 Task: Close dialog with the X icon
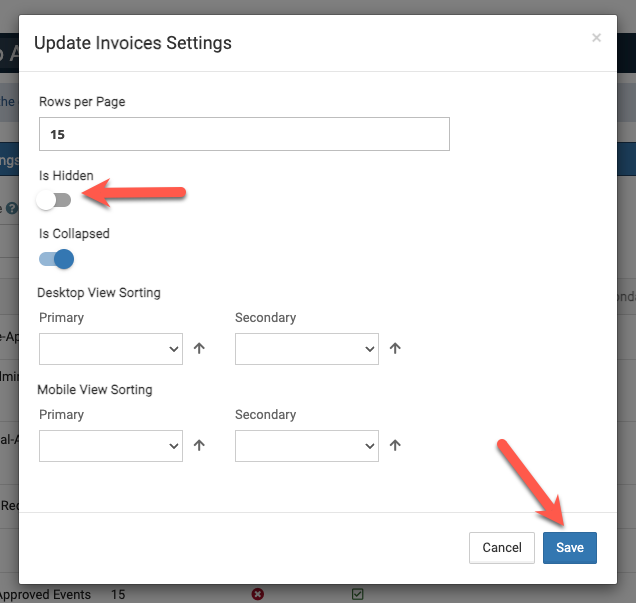click(596, 38)
